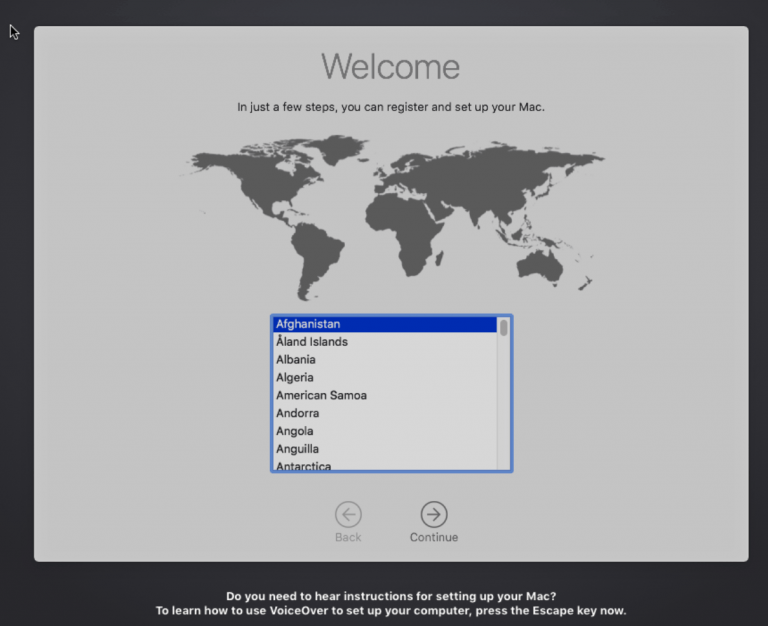The width and height of the screenshot is (768, 626).
Task: Choose Åland Islands from the list
Action: click(312, 342)
